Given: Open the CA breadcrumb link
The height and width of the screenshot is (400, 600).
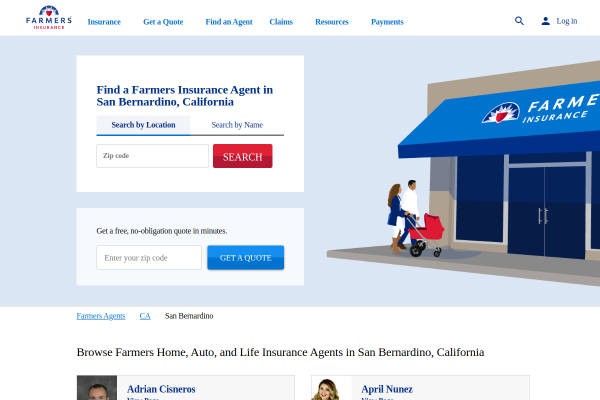Looking at the screenshot, I should pos(145,316).
